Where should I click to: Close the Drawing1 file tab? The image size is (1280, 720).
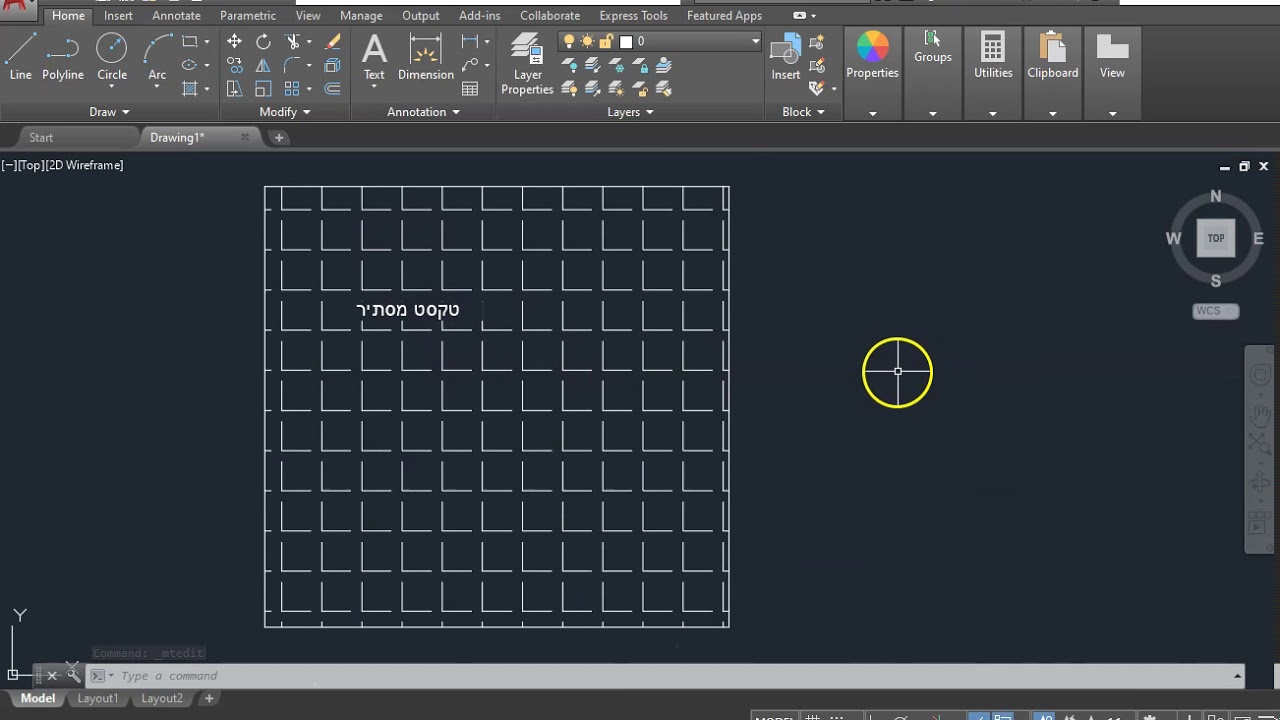click(245, 137)
